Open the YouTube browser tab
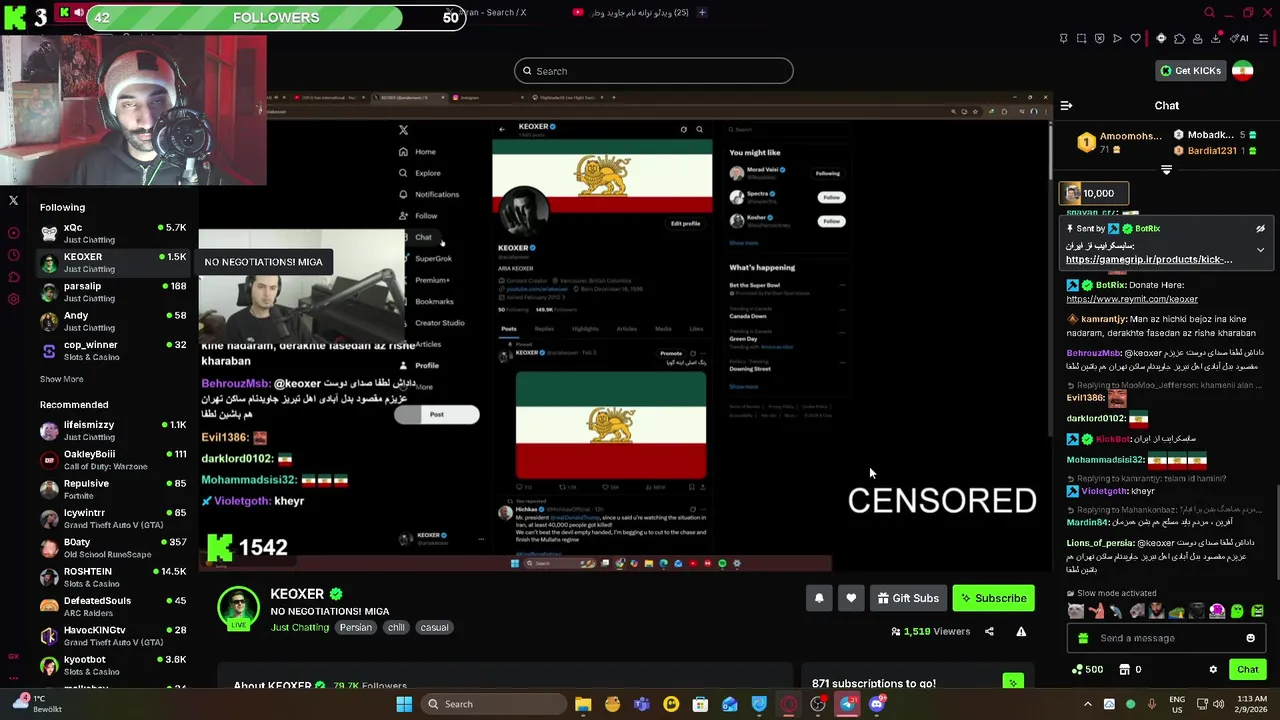 (633, 12)
